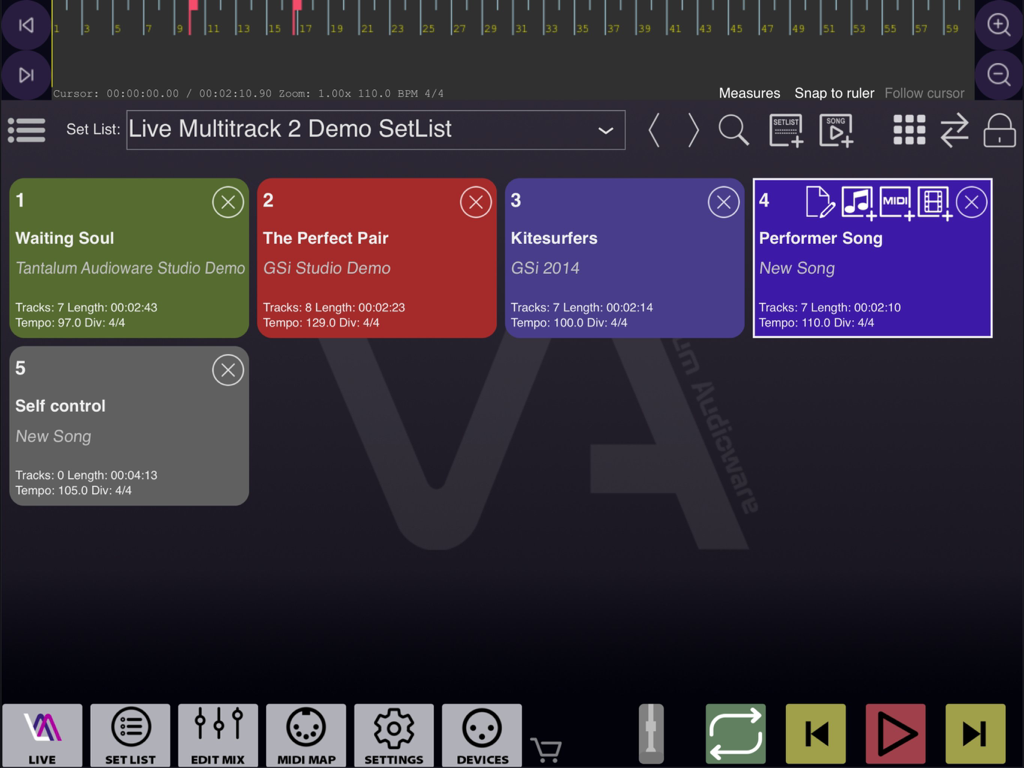This screenshot has height=768, width=1024.
Task: Adjust the fader slider near transport controls
Action: [x=651, y=733]
